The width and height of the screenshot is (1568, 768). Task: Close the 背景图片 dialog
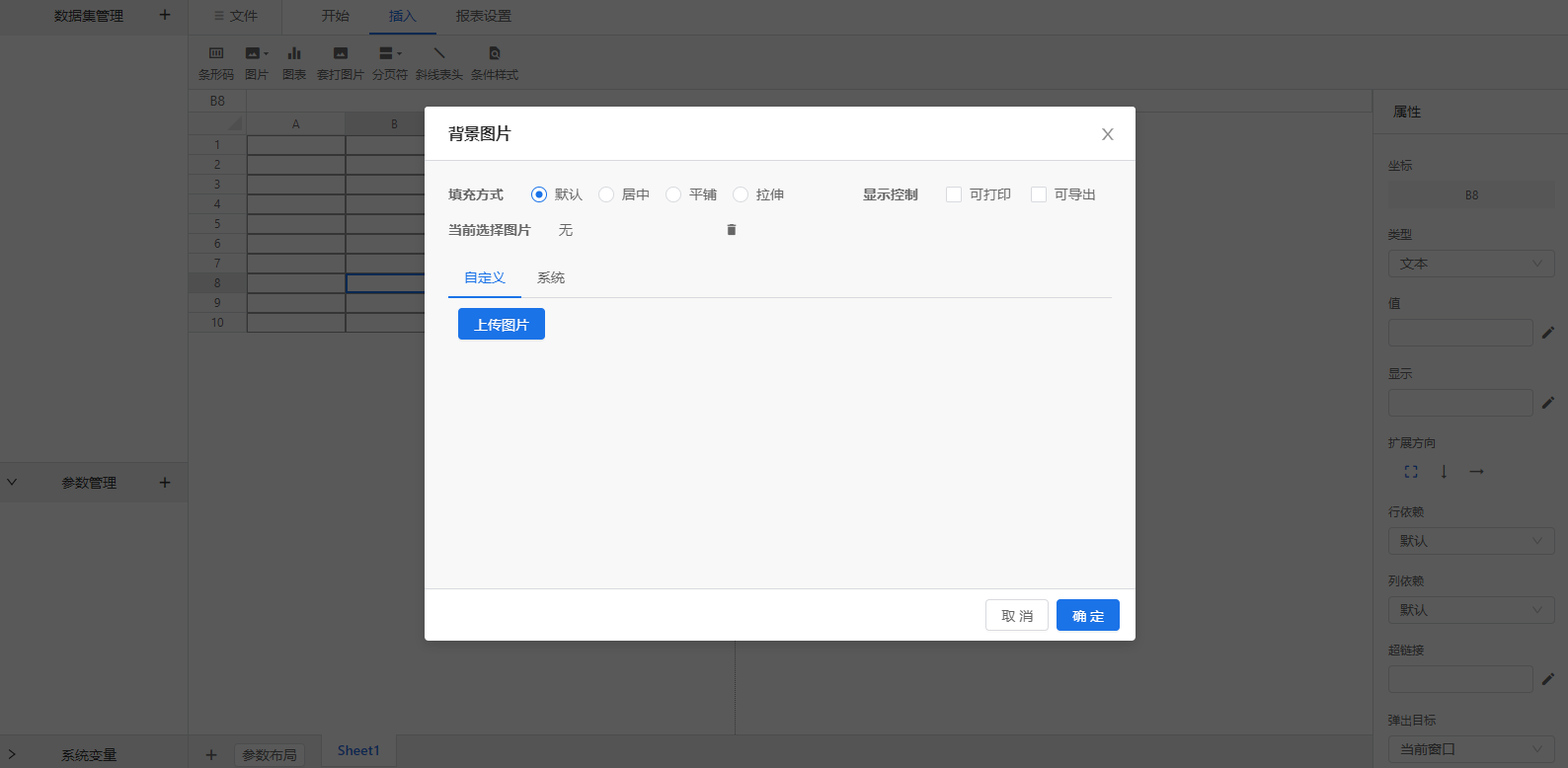click(1108, 134)
